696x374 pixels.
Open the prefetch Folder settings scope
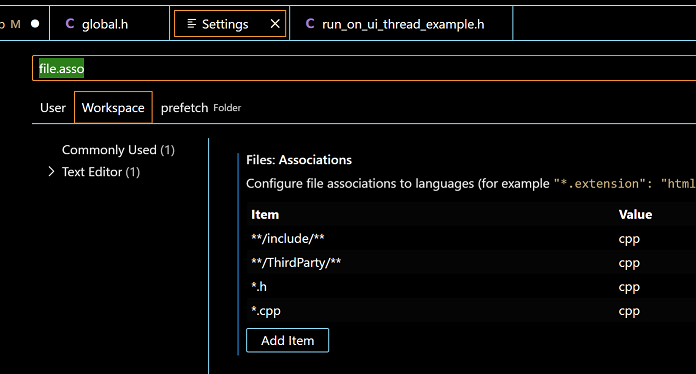[201, 108]
